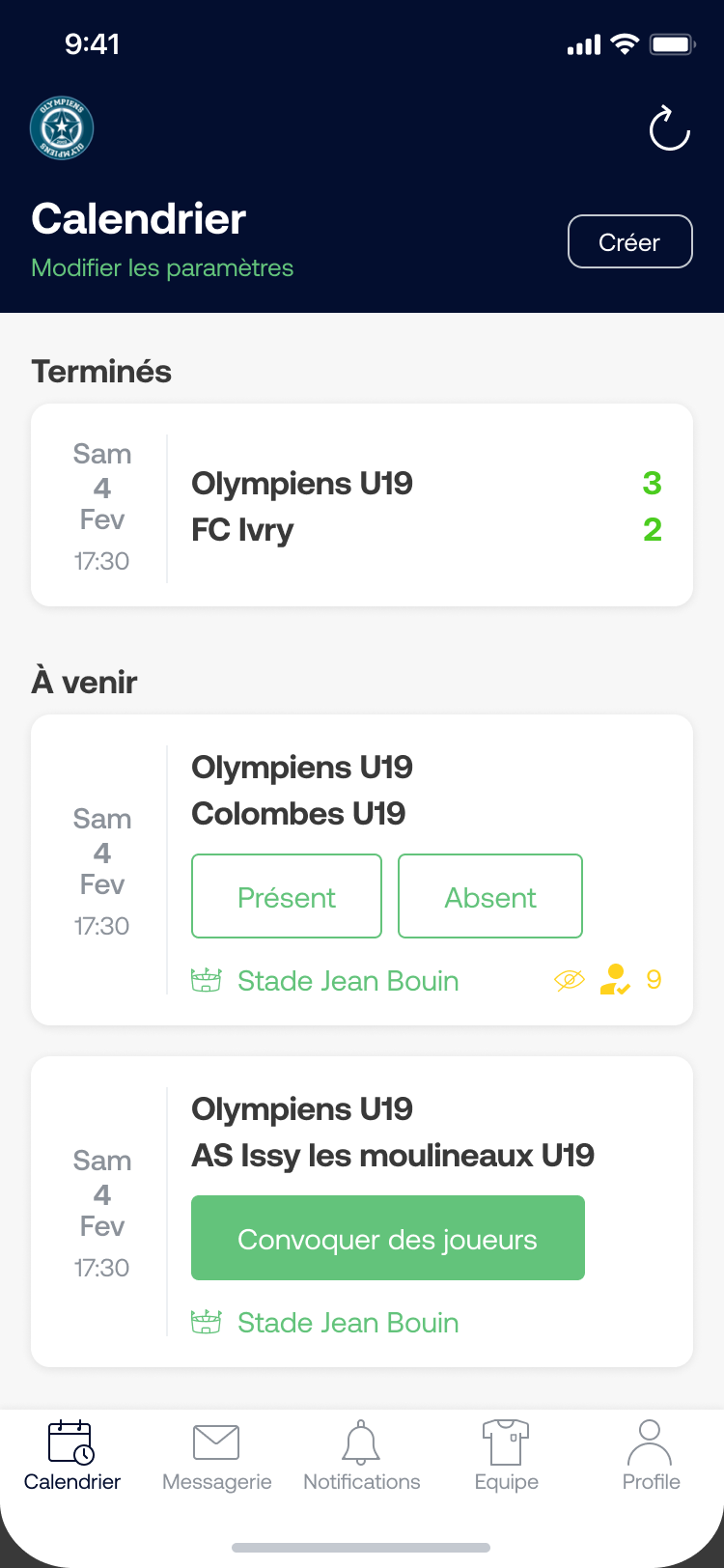Open Modifier les paramètres link
The width and height of the screenshot is (724, 1568).
coord(162,267)
